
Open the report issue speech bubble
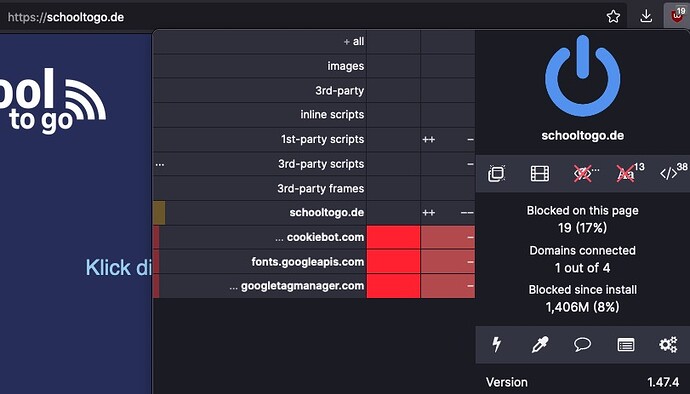click(x=582, y=344)
